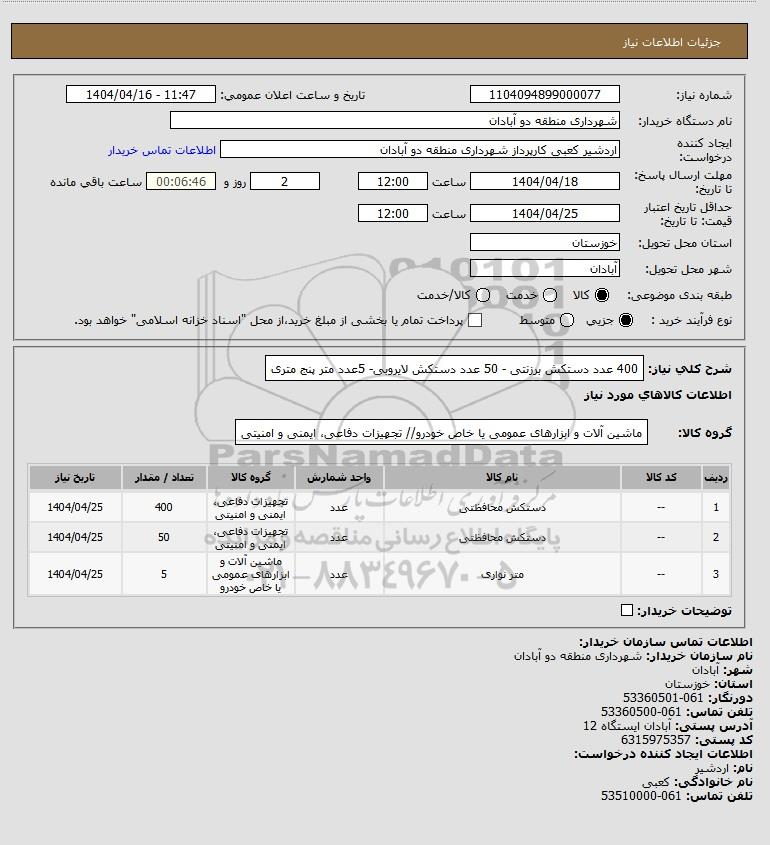Click the quantity cell showing 5

(x=164, y=574)
